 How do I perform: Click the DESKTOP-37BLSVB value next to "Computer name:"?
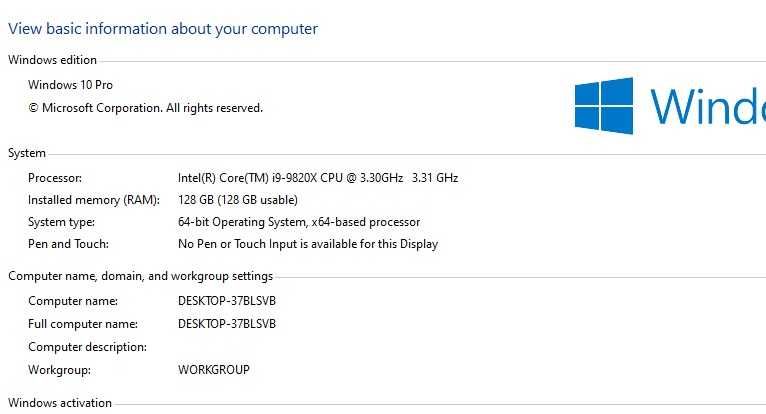pos(227,301)
